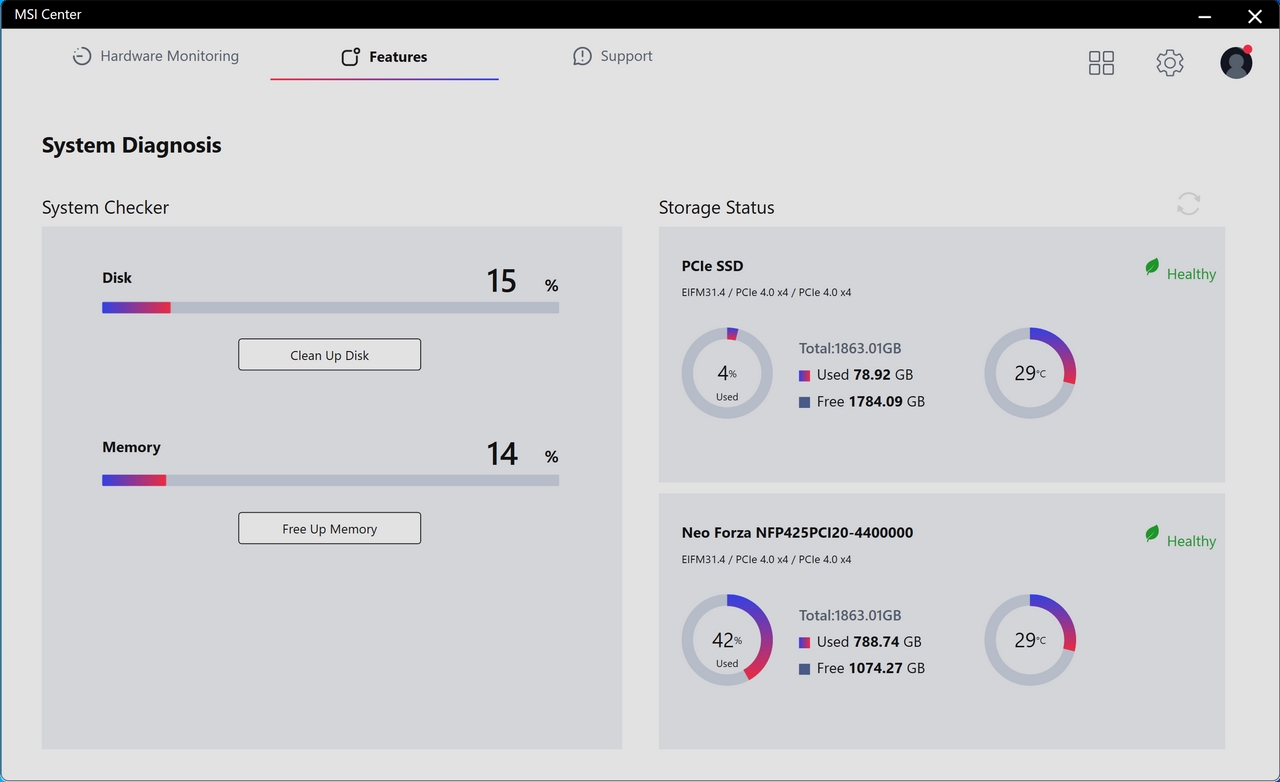Select the Free 1074.27 GB value

click(871, 668)
